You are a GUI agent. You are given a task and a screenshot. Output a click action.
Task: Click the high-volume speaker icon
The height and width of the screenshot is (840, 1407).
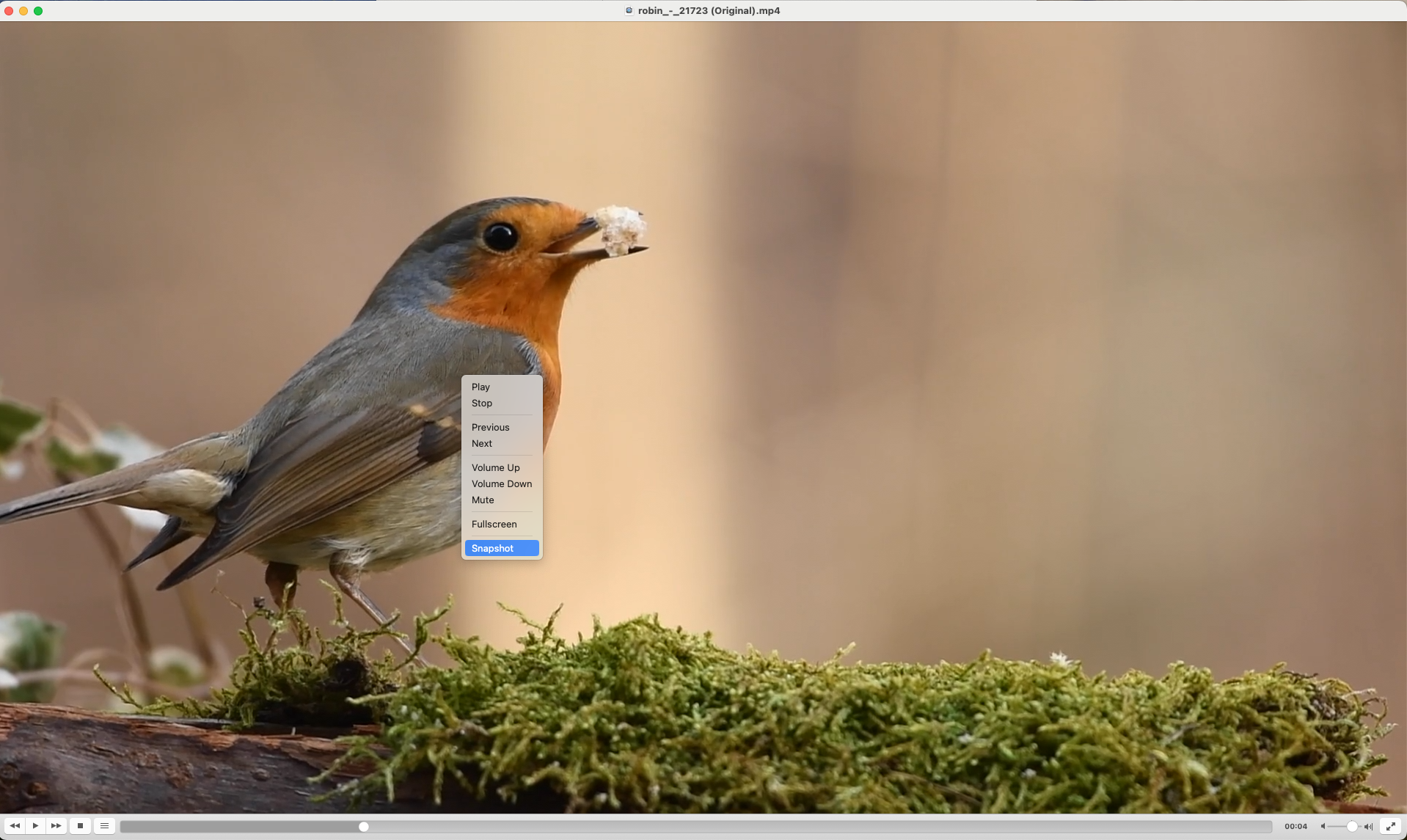pyautogui.click(x=1369, y=826)
